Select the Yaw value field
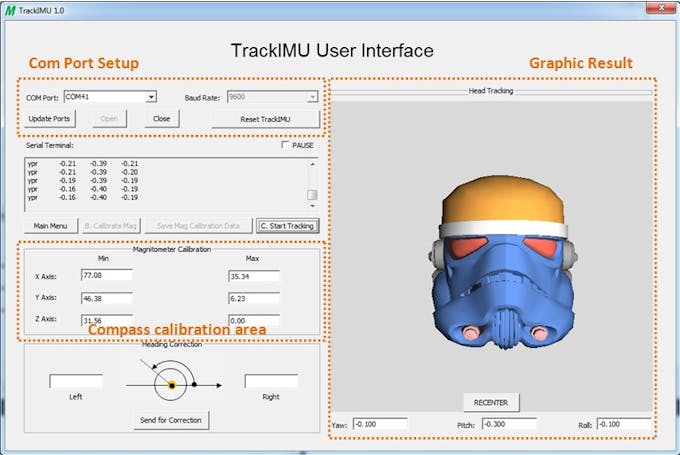The image size is (680, 455). pos(380,423)
